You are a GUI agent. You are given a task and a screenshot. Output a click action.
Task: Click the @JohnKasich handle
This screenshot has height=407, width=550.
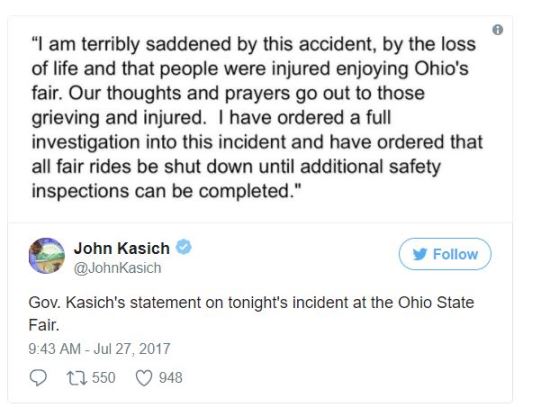pos(118,268)
